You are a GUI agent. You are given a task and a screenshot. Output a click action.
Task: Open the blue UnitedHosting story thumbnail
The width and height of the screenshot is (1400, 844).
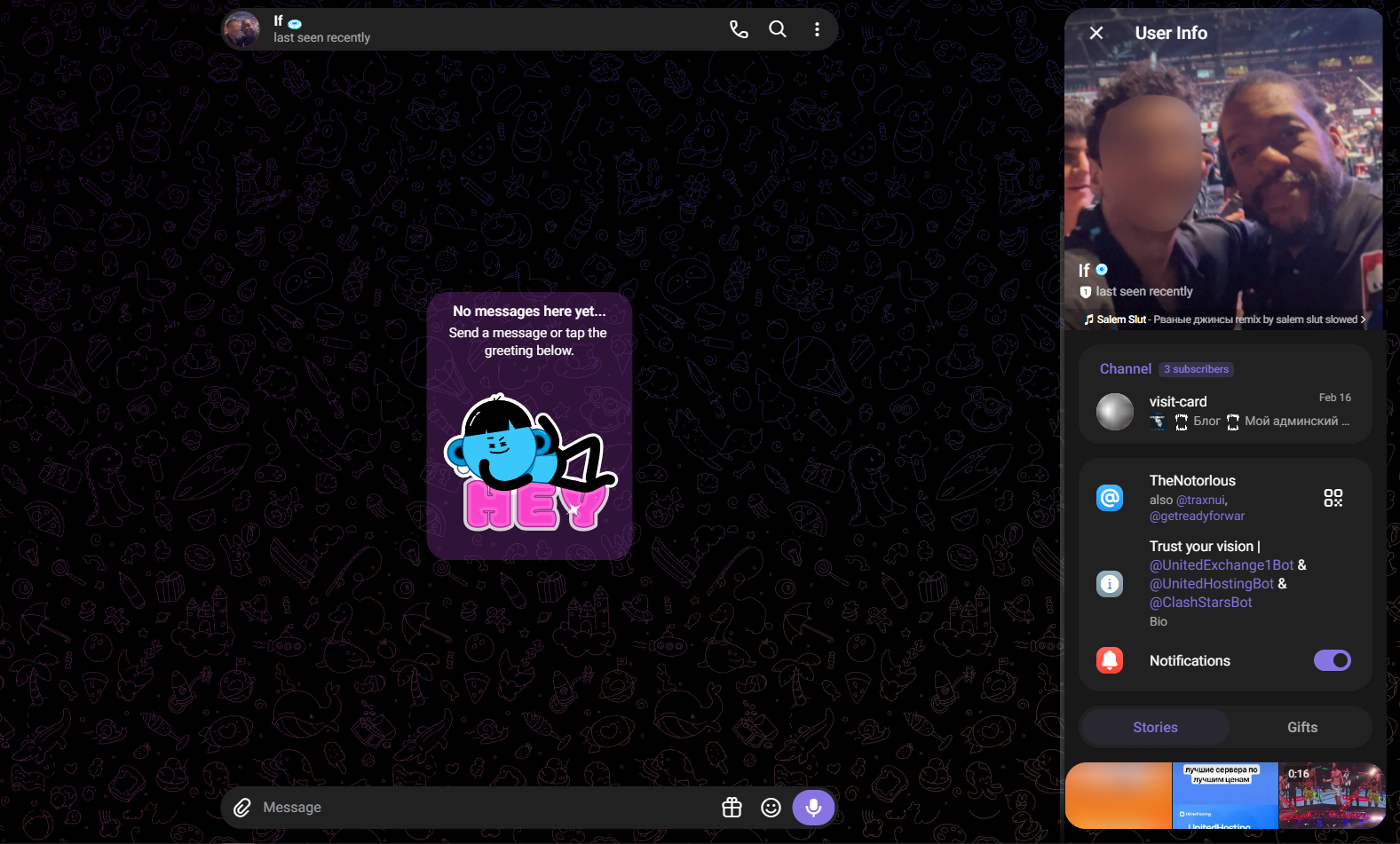tap(1225, 795)
